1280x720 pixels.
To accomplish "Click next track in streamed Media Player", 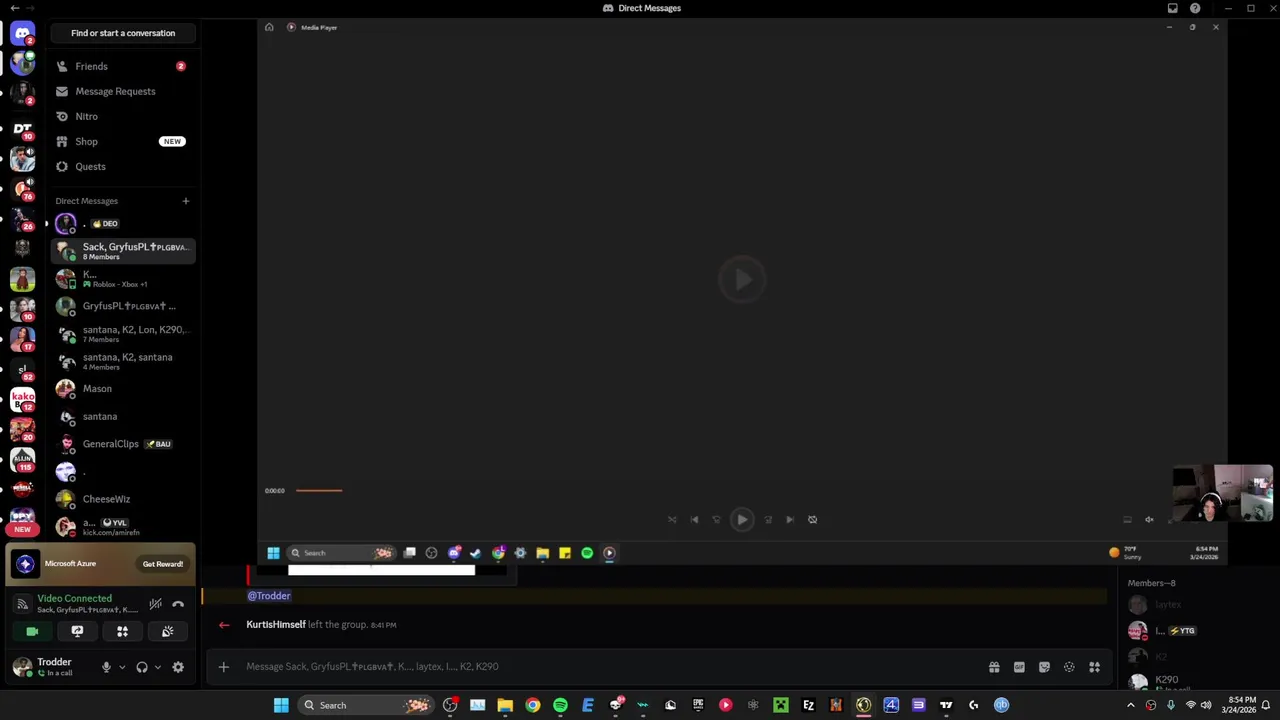I will point(790,519).
